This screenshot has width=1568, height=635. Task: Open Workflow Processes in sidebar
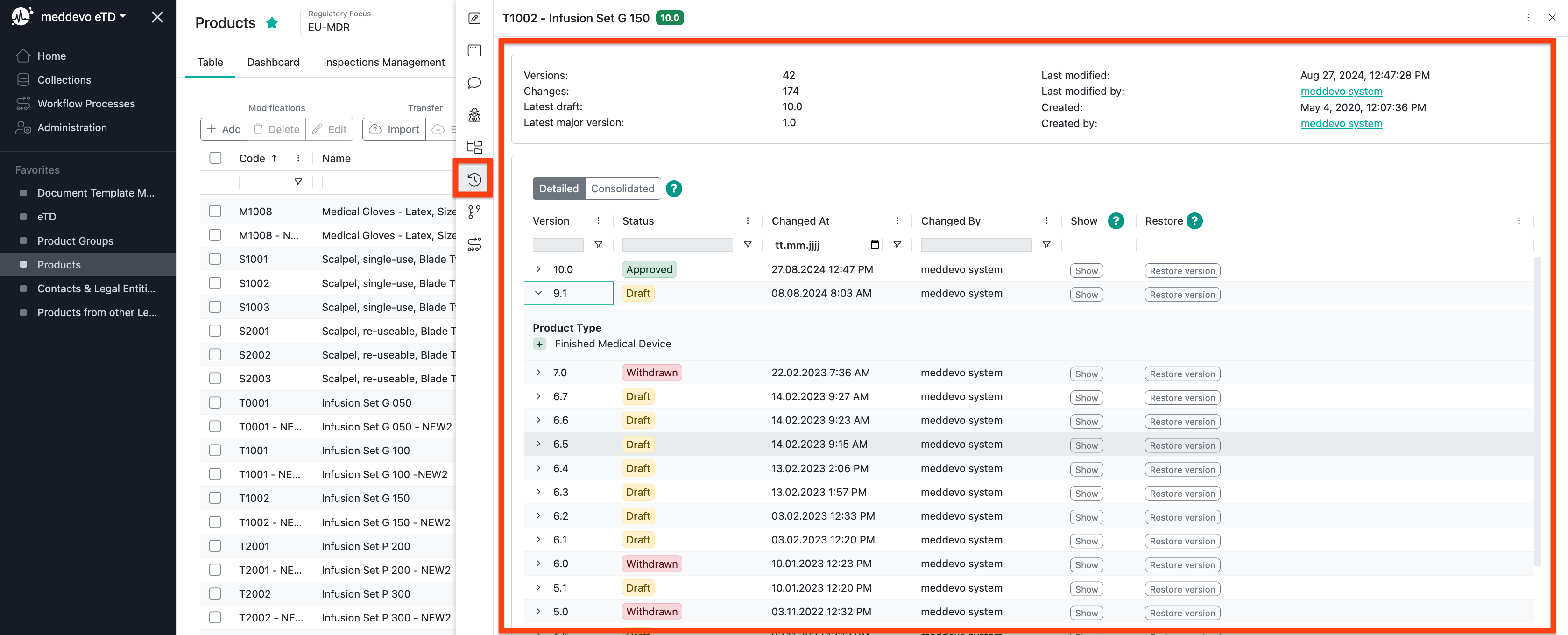coord(86,104)
